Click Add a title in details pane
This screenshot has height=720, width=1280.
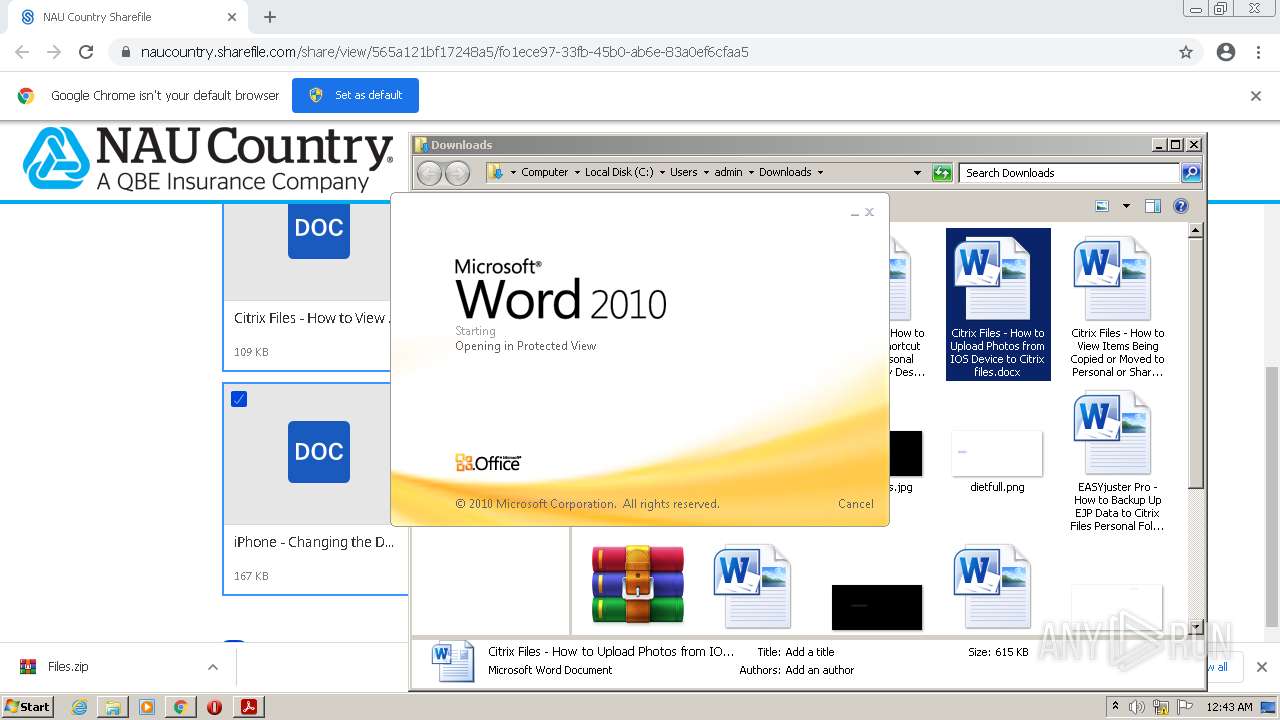coord(809,652)
